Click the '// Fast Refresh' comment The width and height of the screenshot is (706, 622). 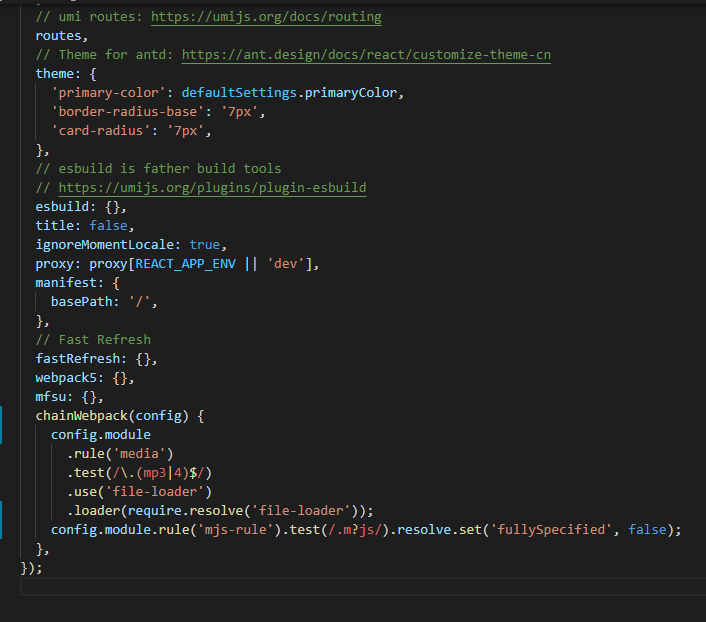tap(93, 340)
